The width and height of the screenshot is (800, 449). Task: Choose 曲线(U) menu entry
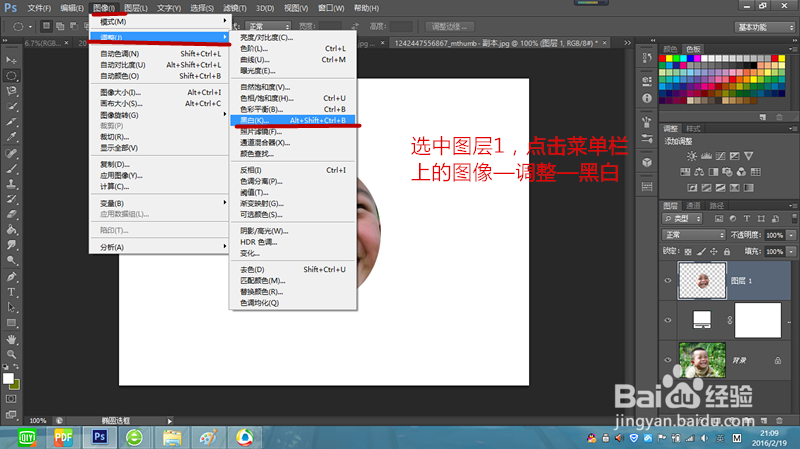(x=293, y=60)
